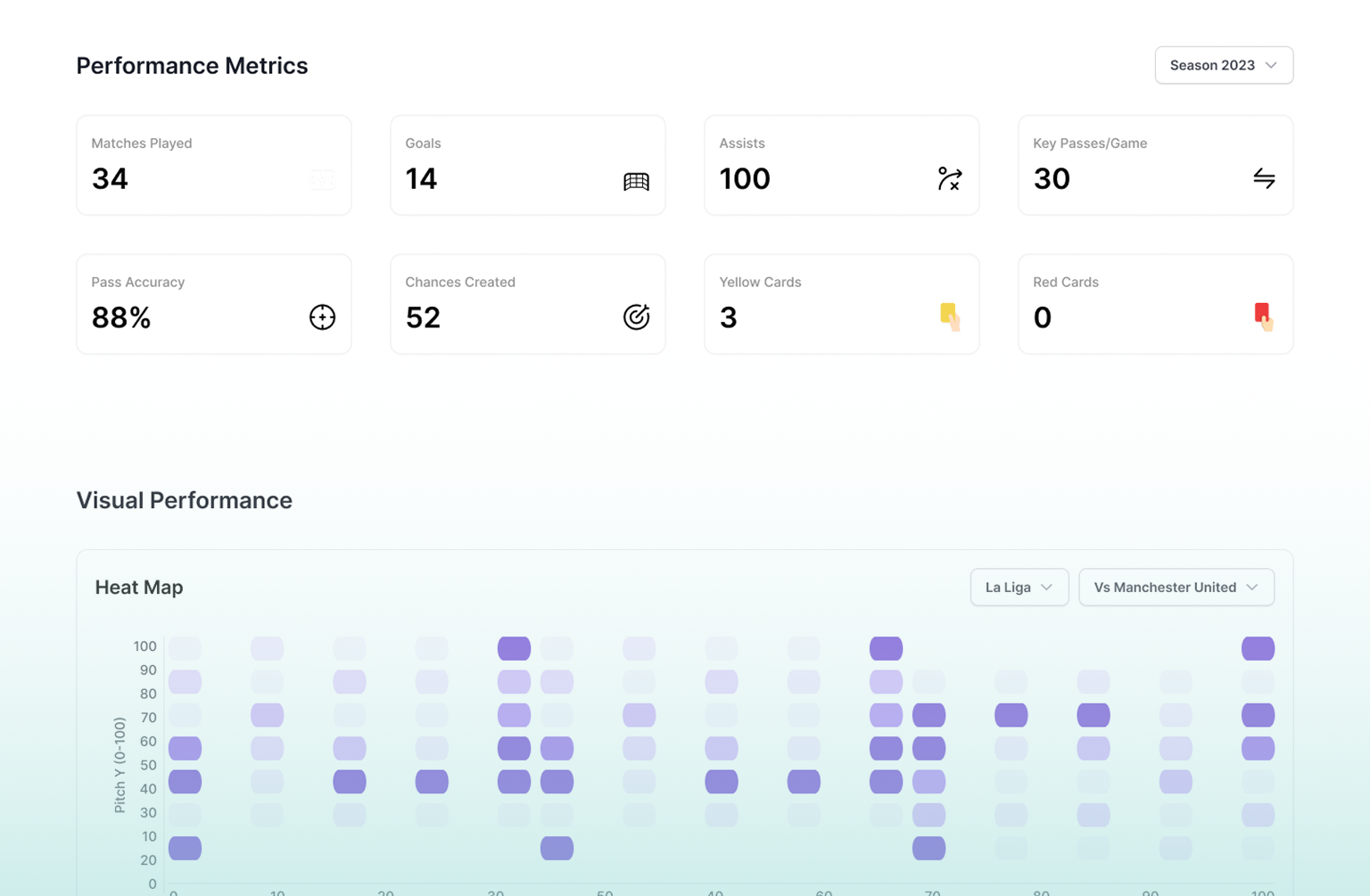Click the target icon in Chances Created
Screen dimensions: 1370x896
click(x=636, y=317)
